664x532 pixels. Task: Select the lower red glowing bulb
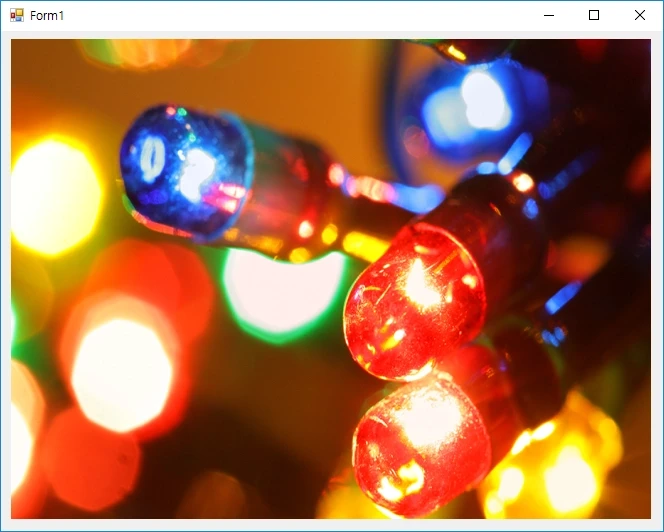pos(420,440)
